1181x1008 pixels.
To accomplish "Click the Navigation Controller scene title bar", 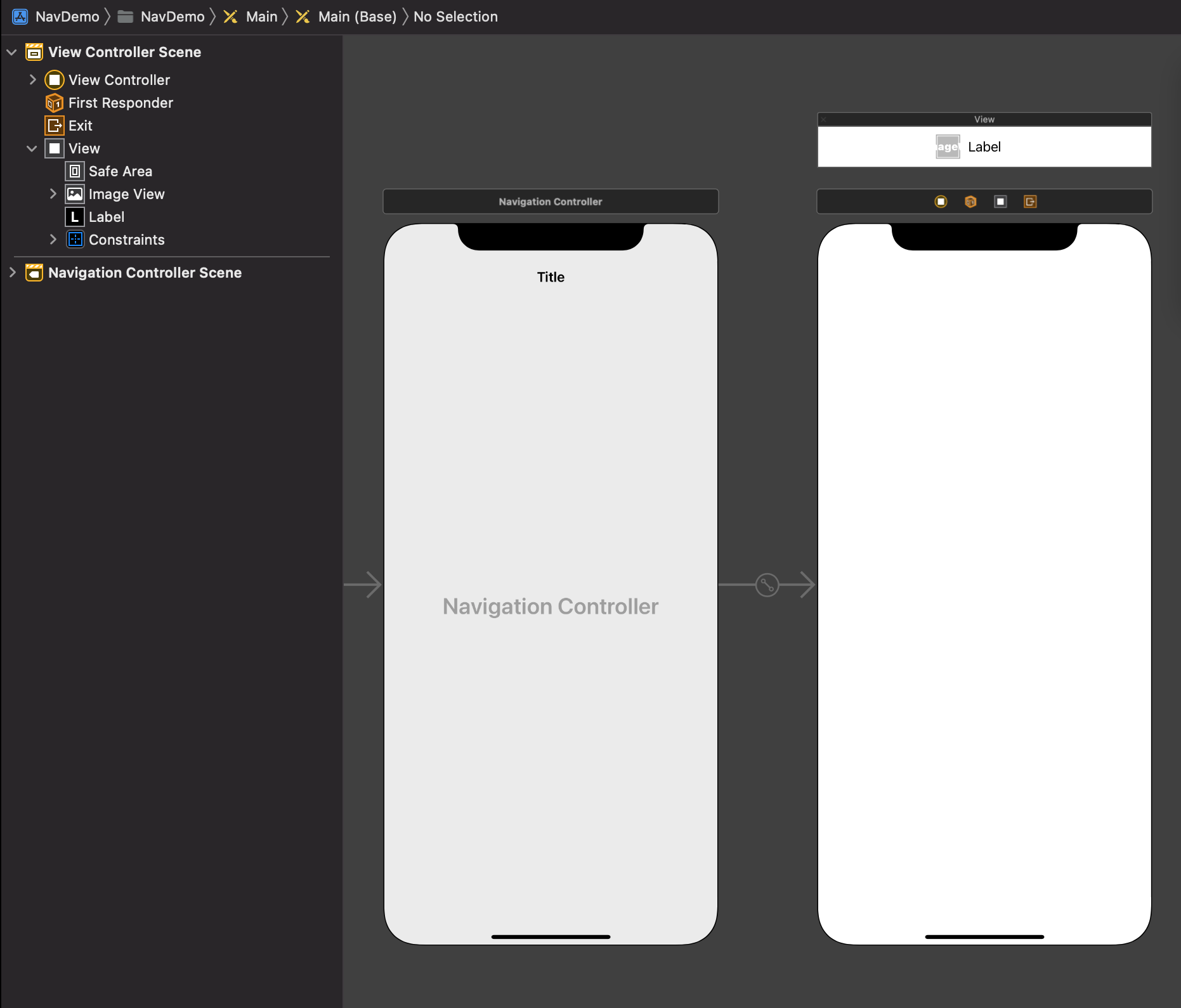I will [x=551, y=202].
